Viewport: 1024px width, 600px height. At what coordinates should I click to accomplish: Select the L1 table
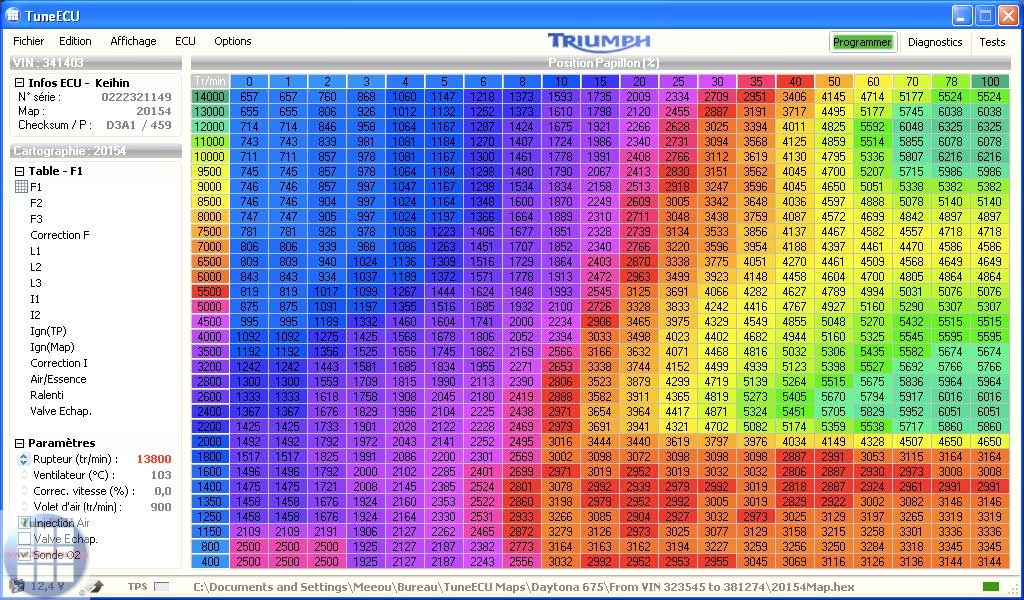(35, 251)
